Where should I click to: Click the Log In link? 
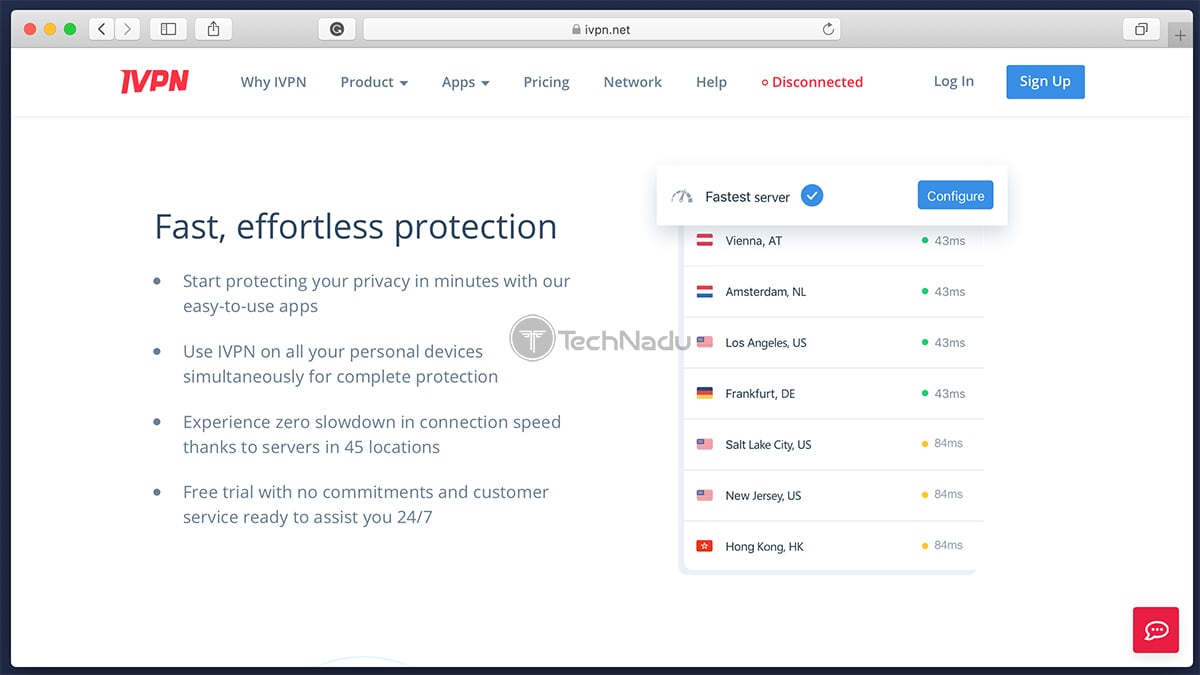(954, 81)
